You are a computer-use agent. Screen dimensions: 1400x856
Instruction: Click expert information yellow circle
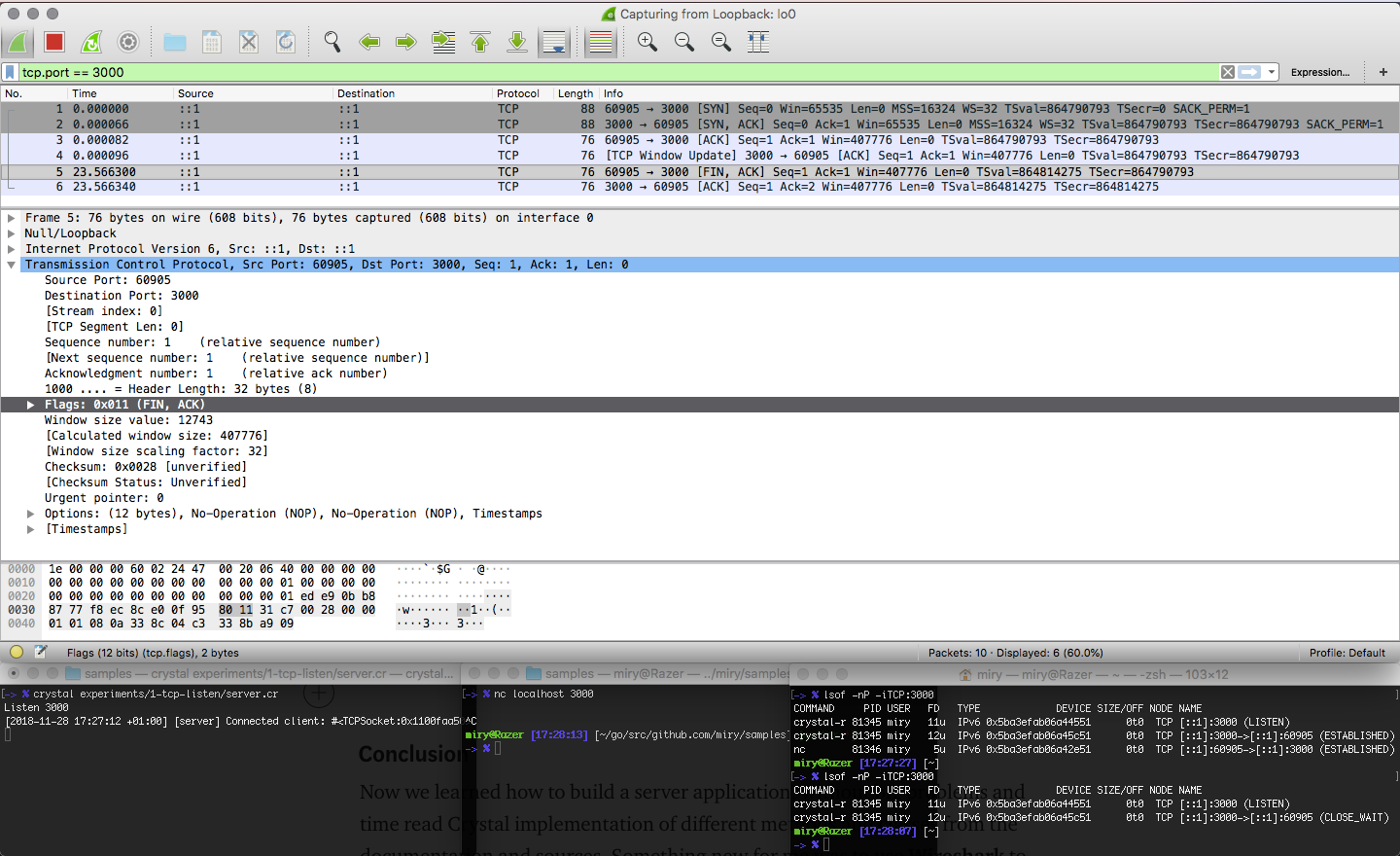[x=17, y=652]
